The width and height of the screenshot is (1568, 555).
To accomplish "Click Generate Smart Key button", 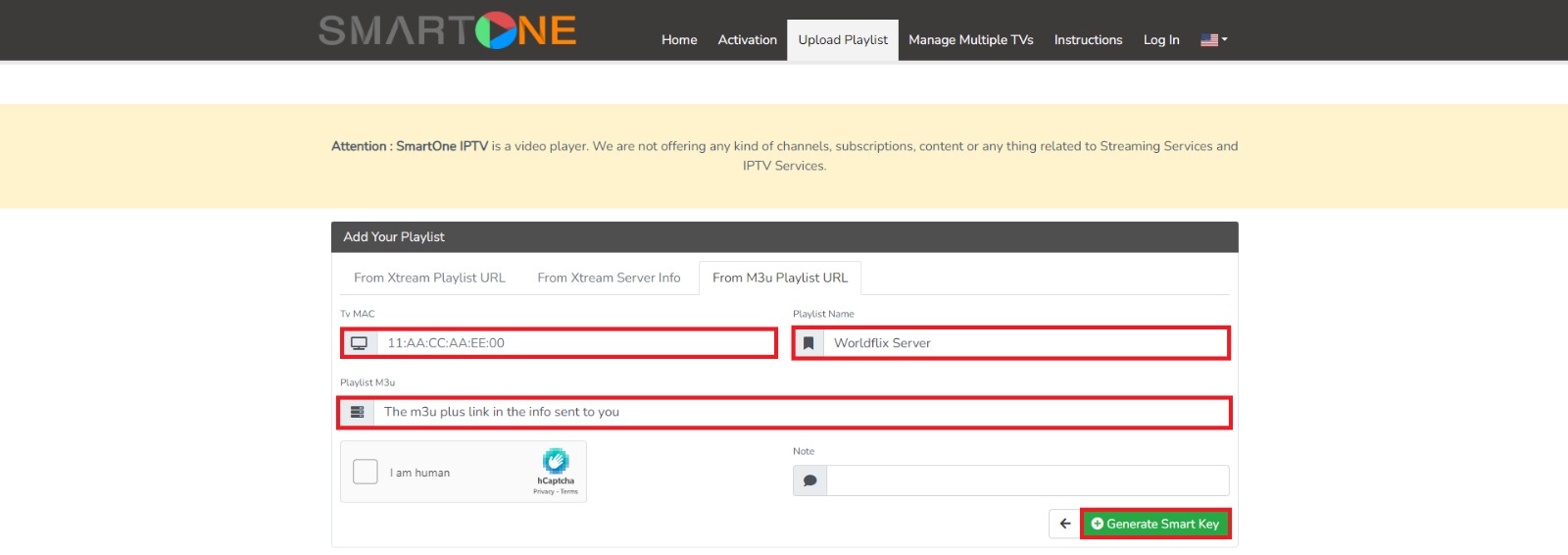I will tap(1155, 524).
